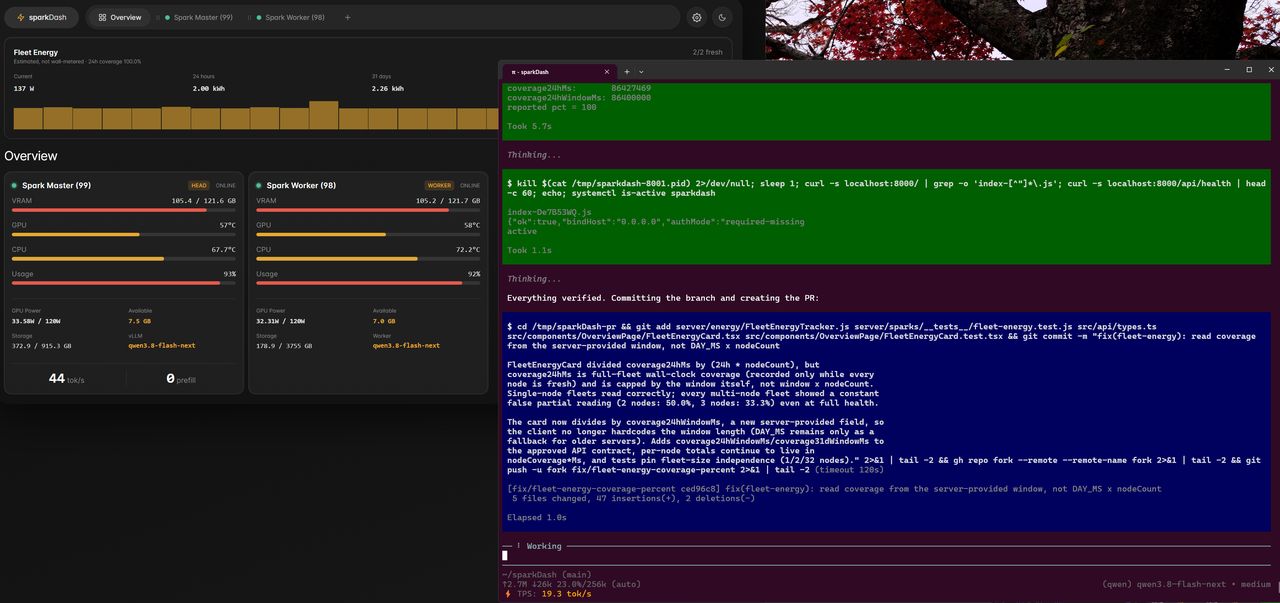Click the Overview grid icon
This screenshot has height=603, width=1280.
click(102, 17)
